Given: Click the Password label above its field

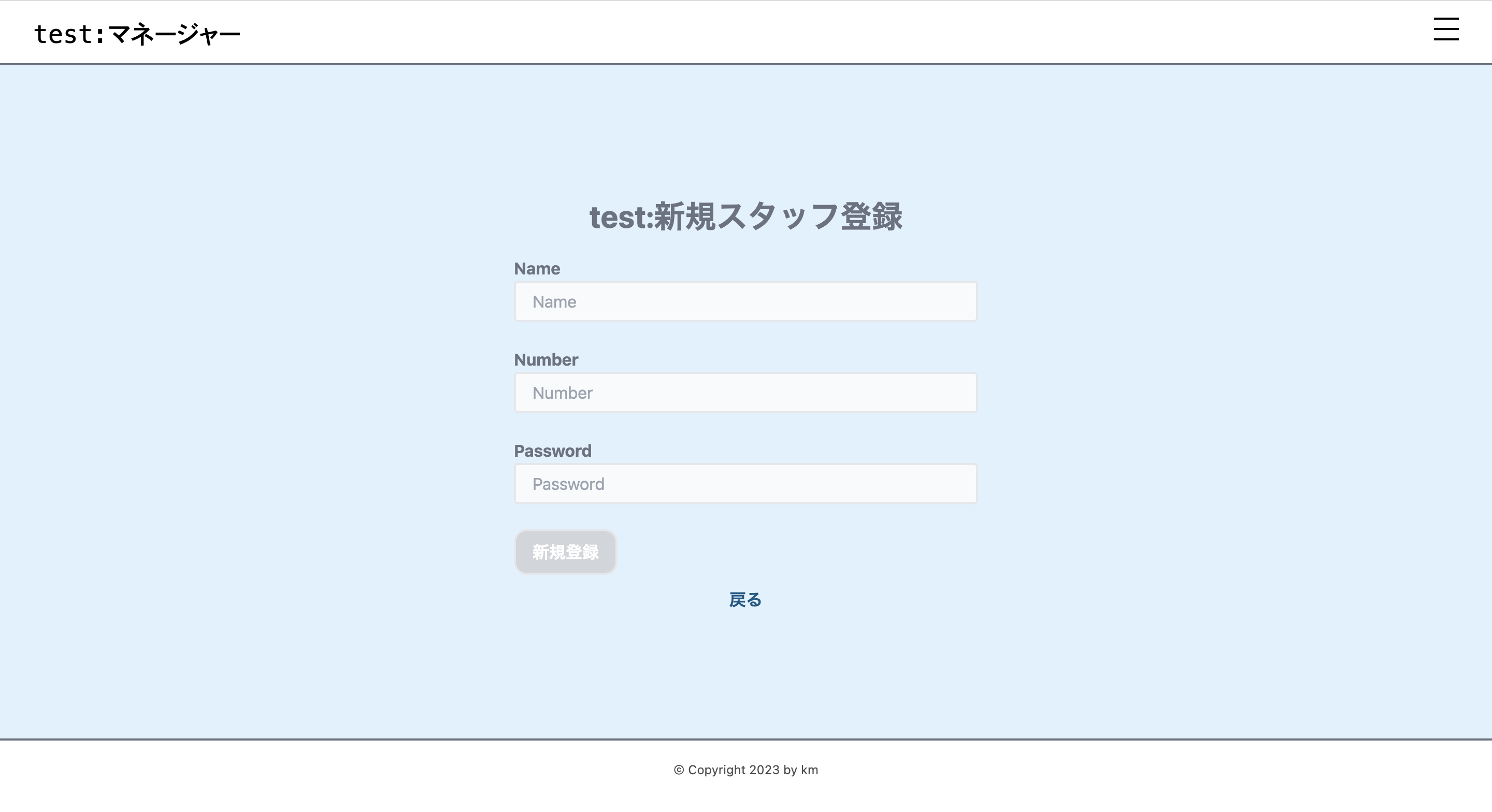Looking at the screenshot, I should coord(553,451).
